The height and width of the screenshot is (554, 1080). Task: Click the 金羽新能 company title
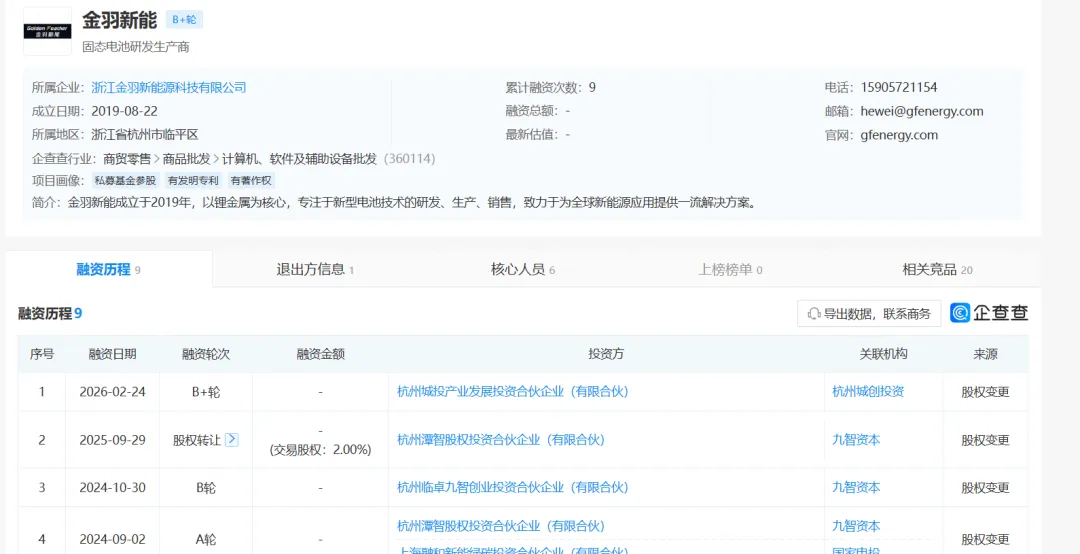tap(120, 20)
